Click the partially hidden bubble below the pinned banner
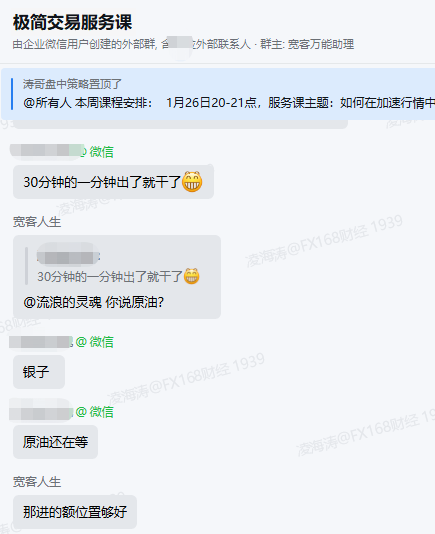435x534 pixels. tap(180, 124)
